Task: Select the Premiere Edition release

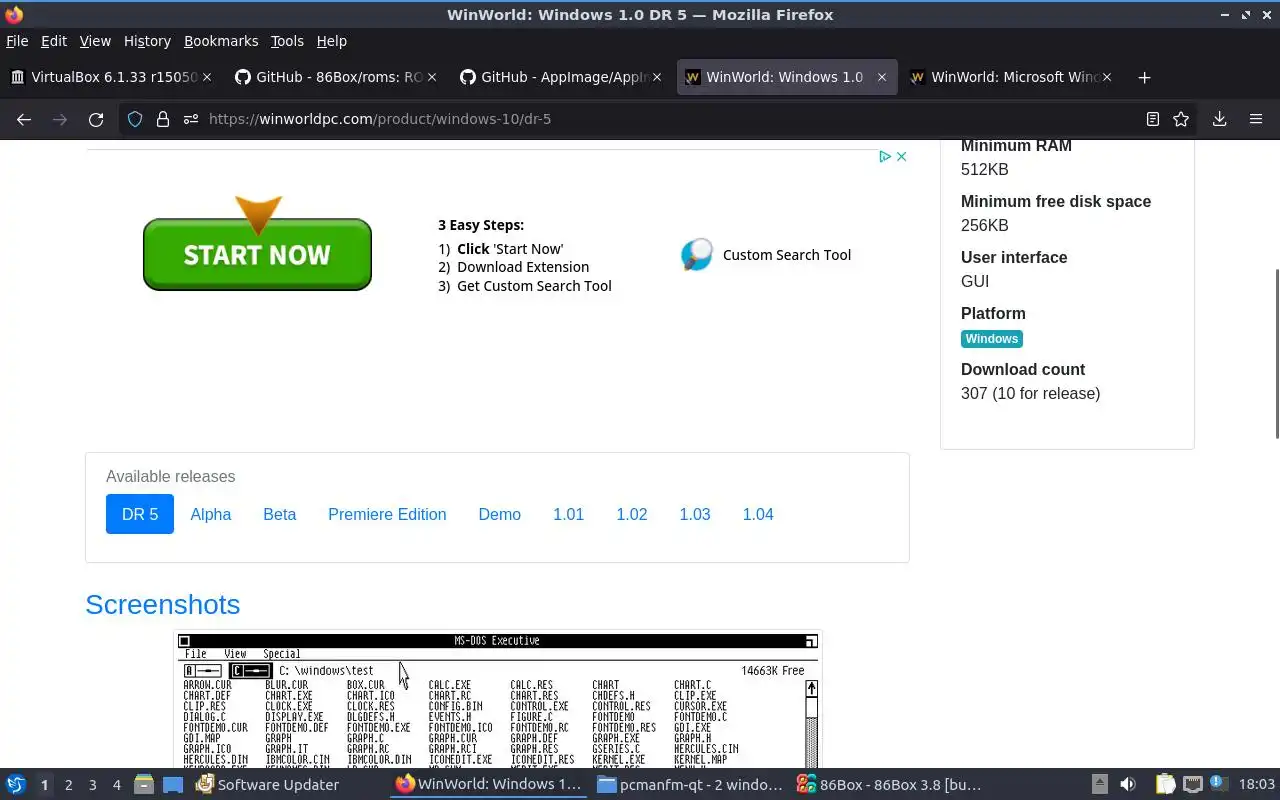Action: coord(387,514)
